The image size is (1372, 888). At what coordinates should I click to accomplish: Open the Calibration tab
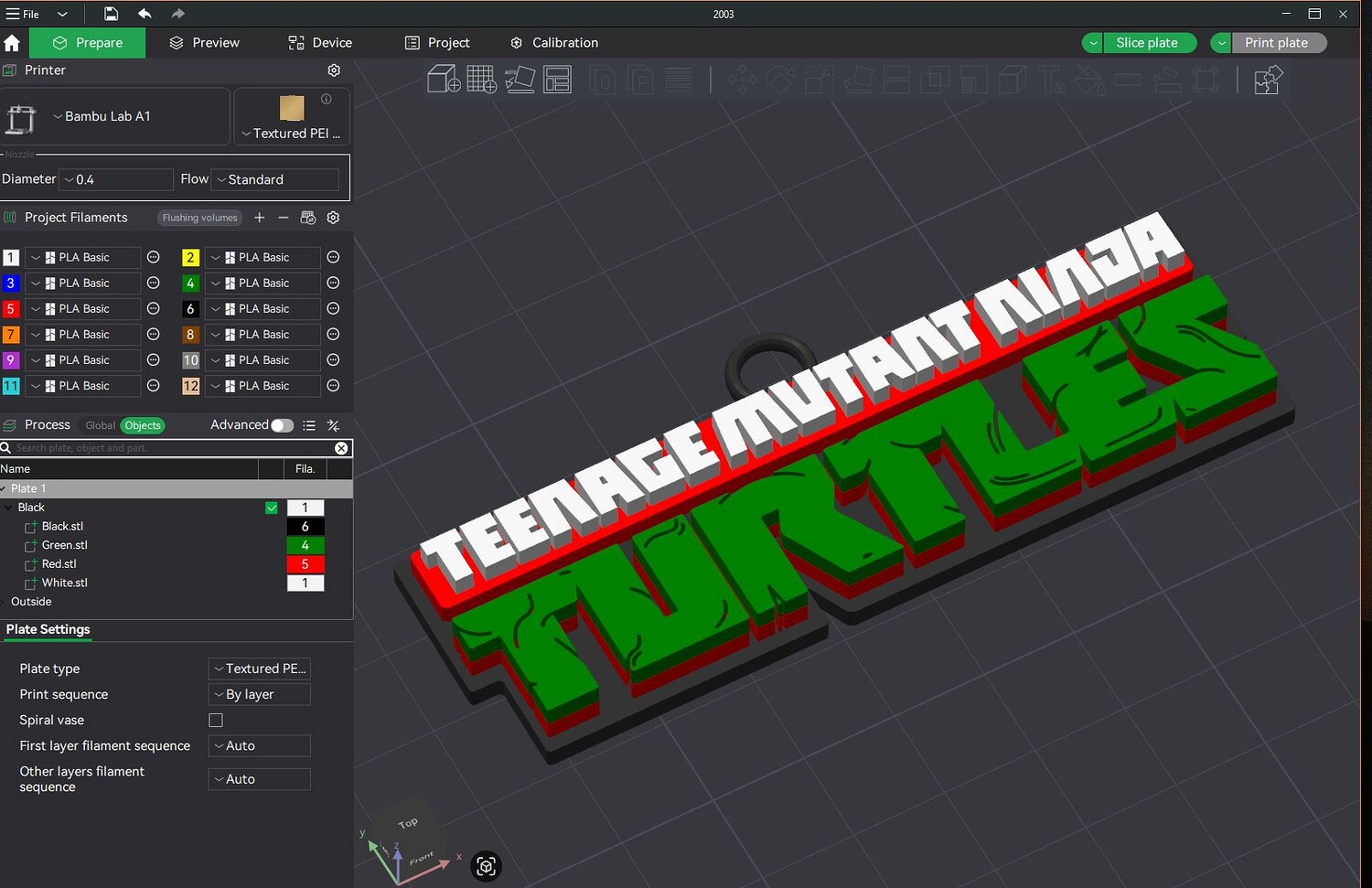click(554, 43)
